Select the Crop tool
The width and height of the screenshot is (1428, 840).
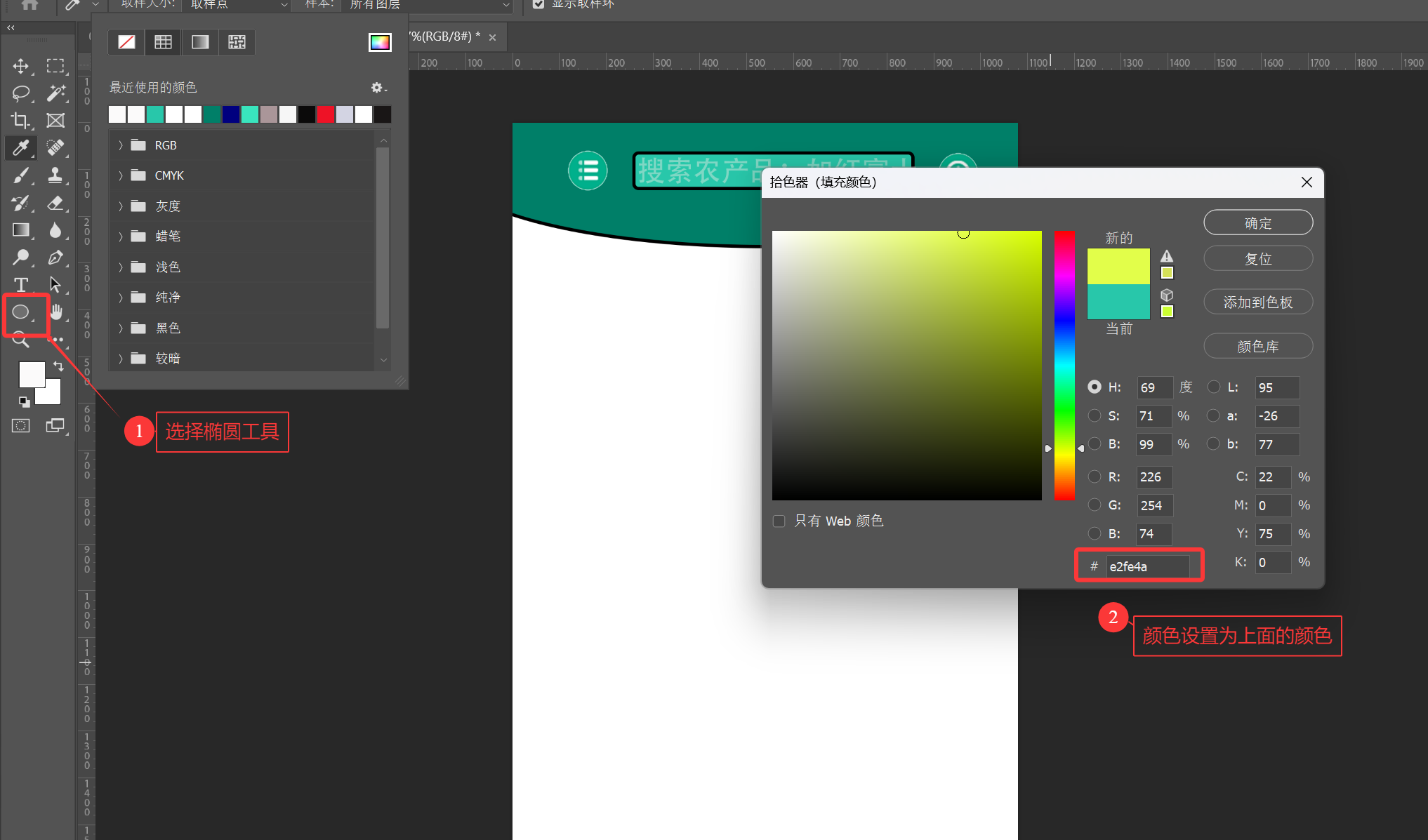tap(21, 121)
